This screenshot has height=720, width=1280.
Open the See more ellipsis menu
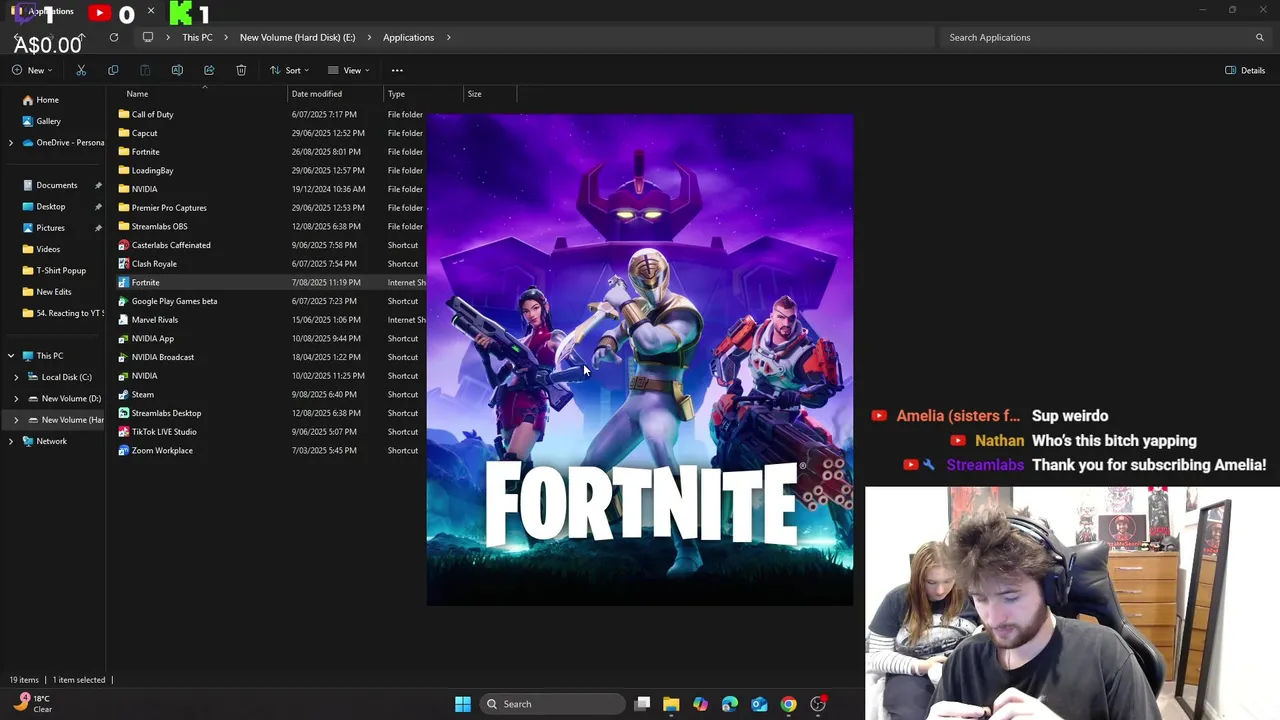coord(397,70)
